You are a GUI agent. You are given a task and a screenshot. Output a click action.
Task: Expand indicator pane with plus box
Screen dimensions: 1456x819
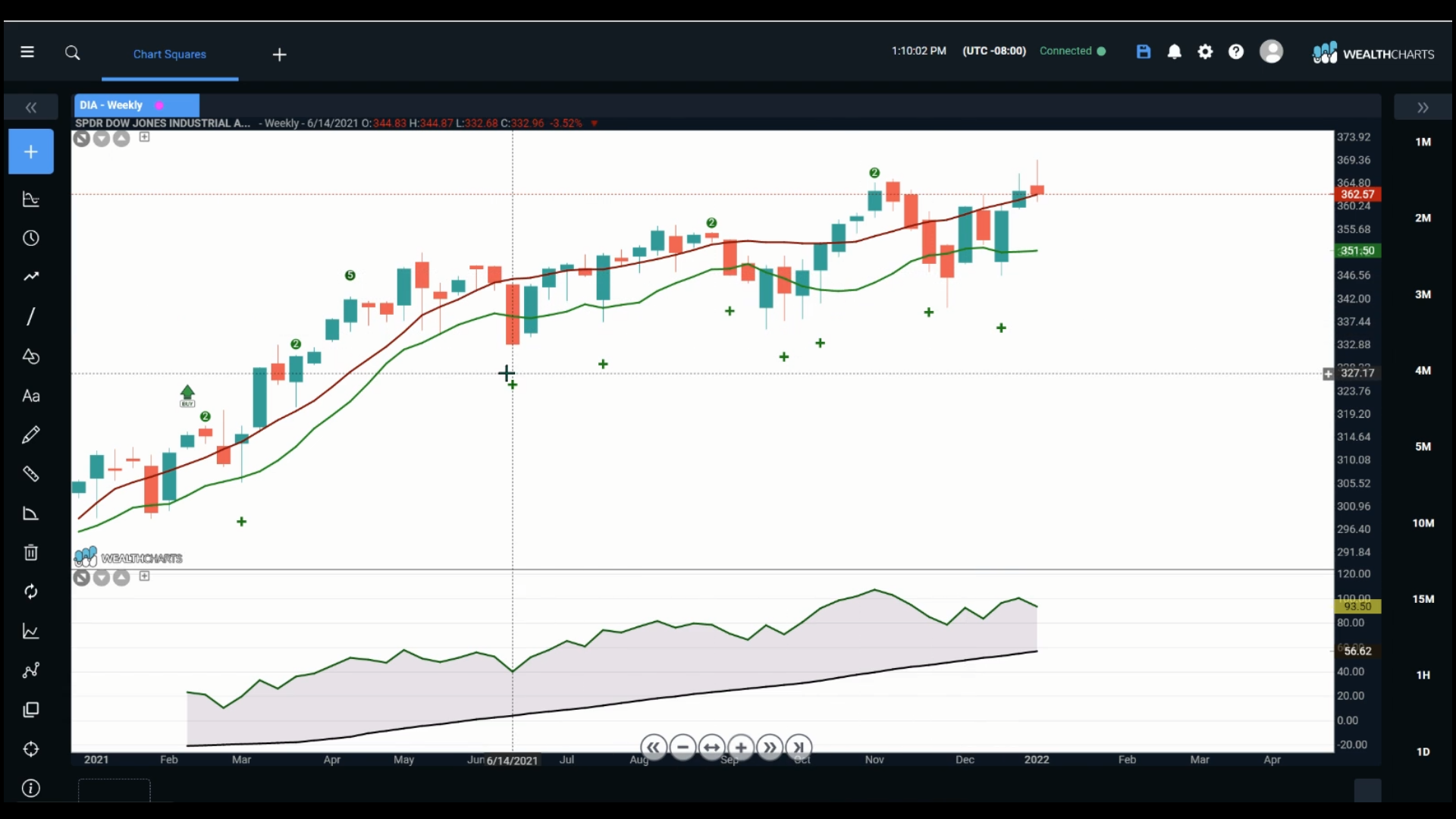pyautogui.click(x=144, y=576)
